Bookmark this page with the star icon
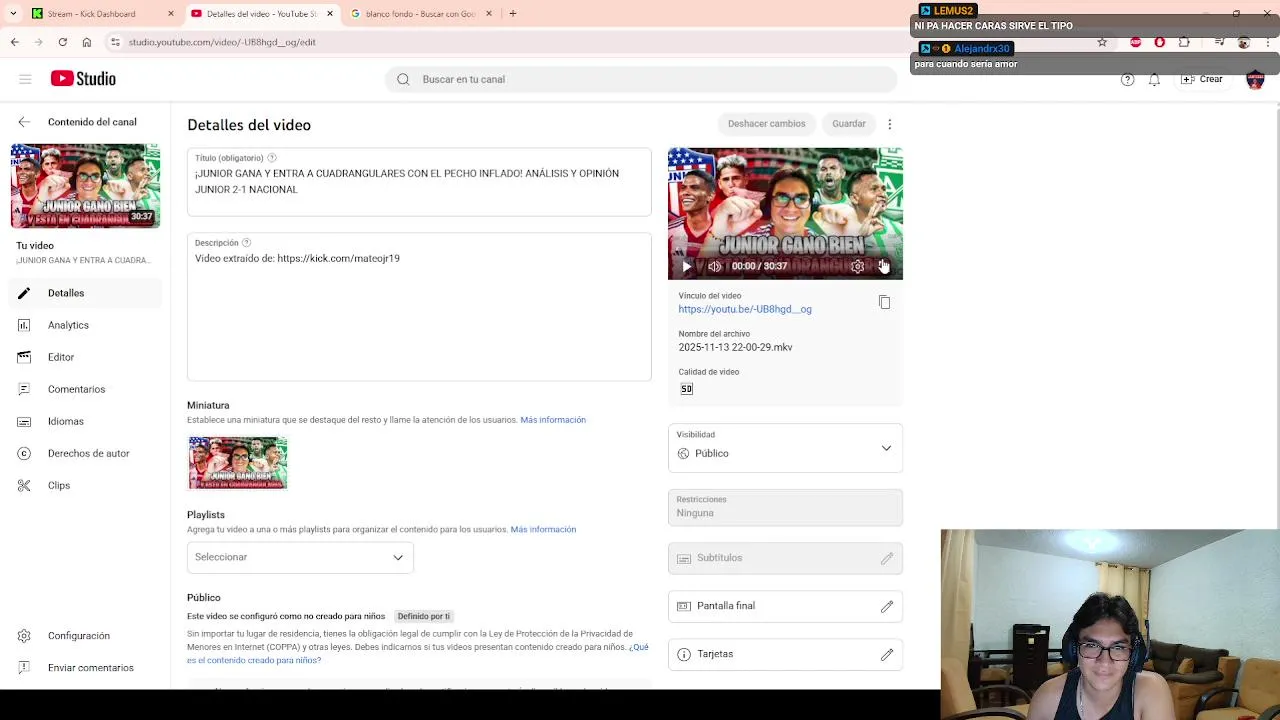Screen dimensions: 1280x720 pos(1102,42)
